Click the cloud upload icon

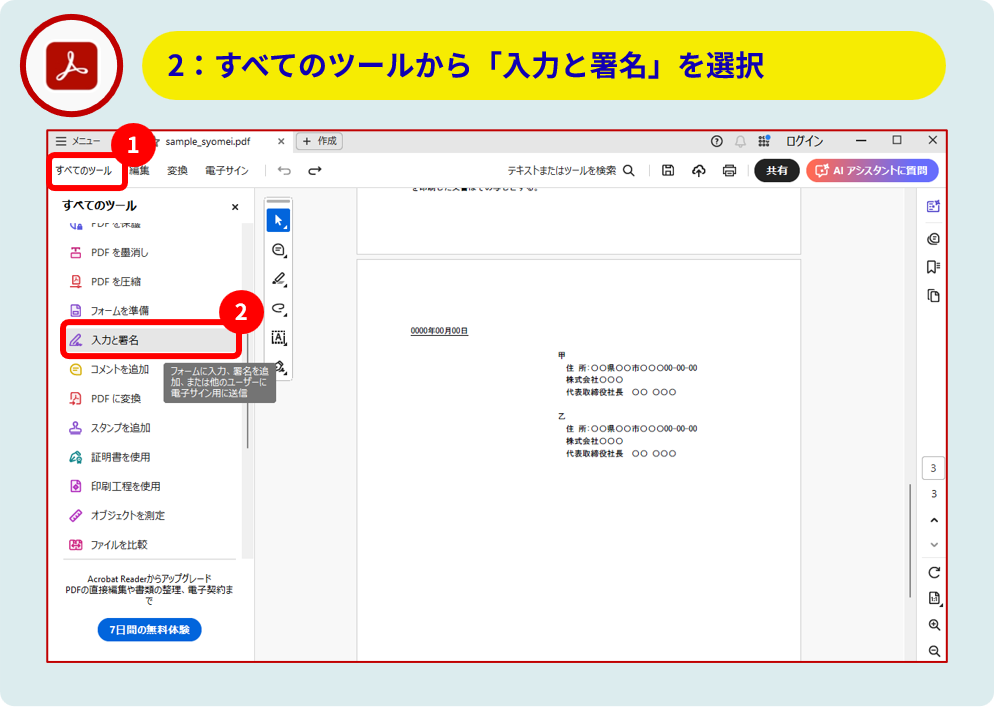pos(699,171)
